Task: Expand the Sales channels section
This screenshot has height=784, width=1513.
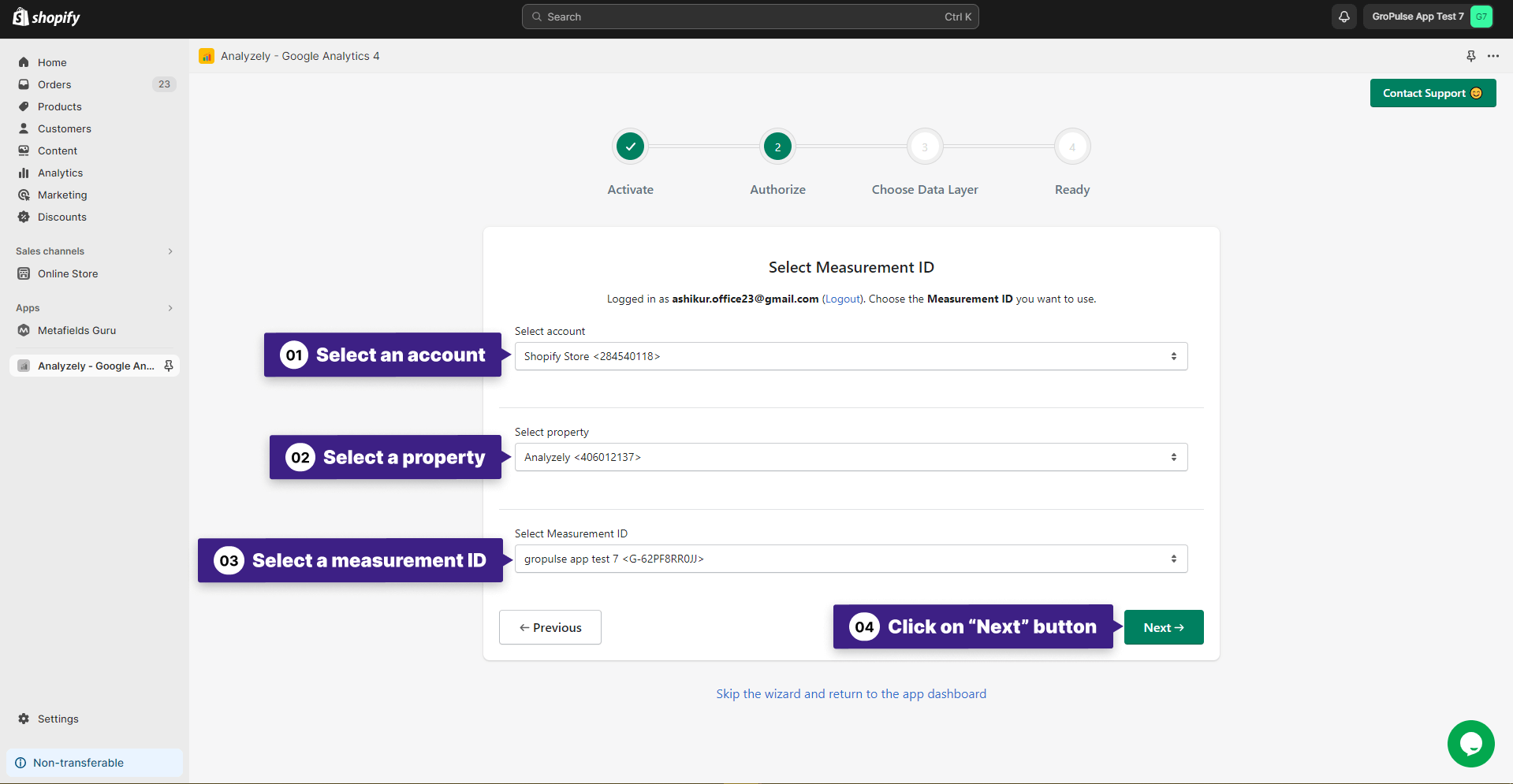Action: tap(170, 251)
